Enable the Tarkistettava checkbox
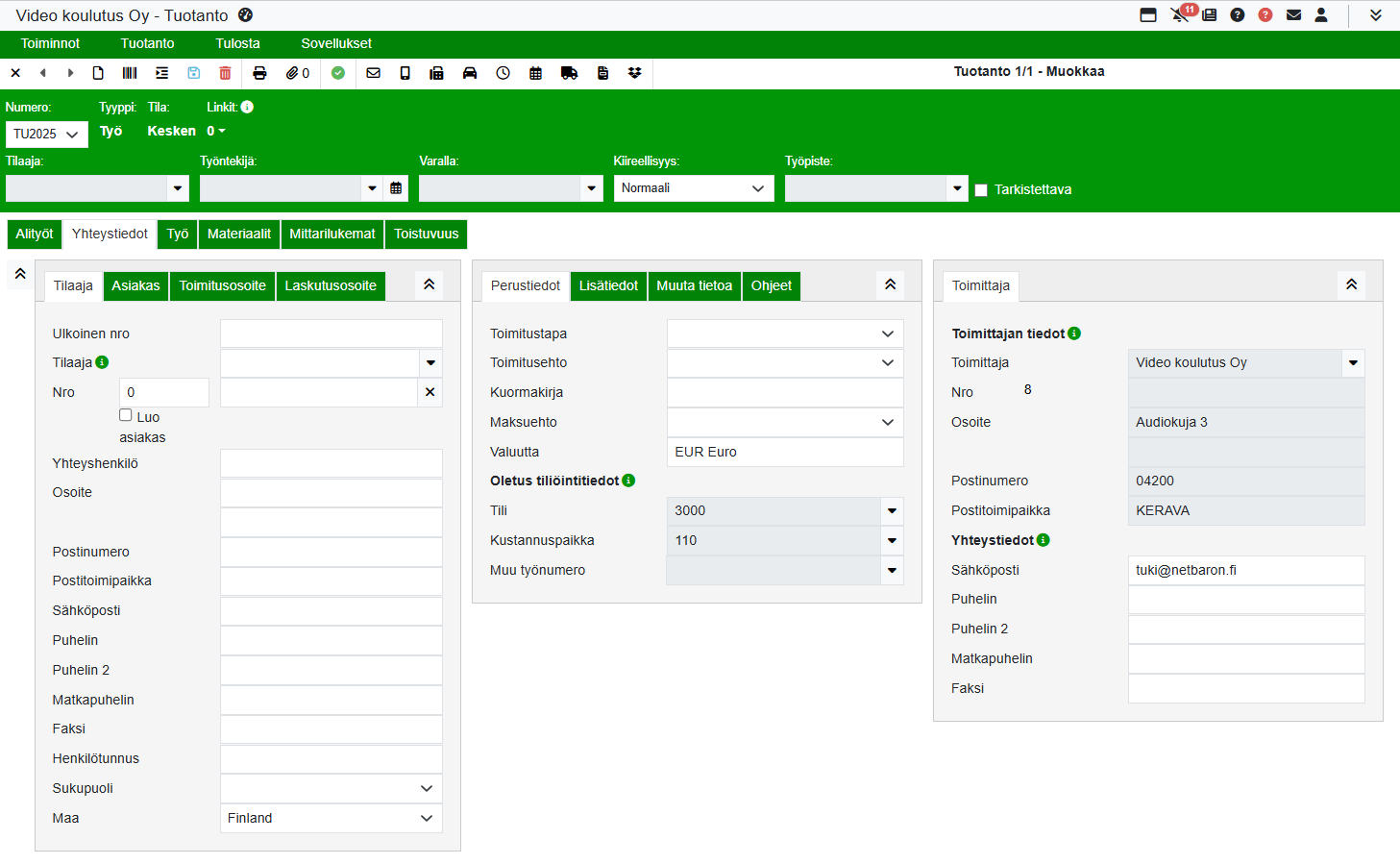 click(x=981, y=190)
